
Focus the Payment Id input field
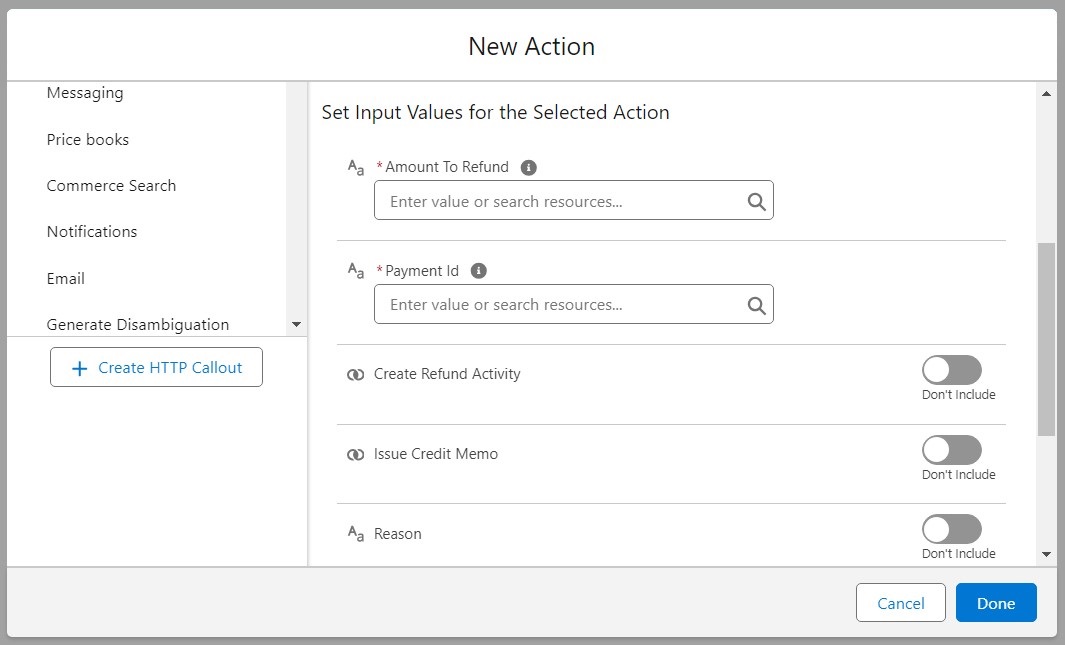(560, 305)
